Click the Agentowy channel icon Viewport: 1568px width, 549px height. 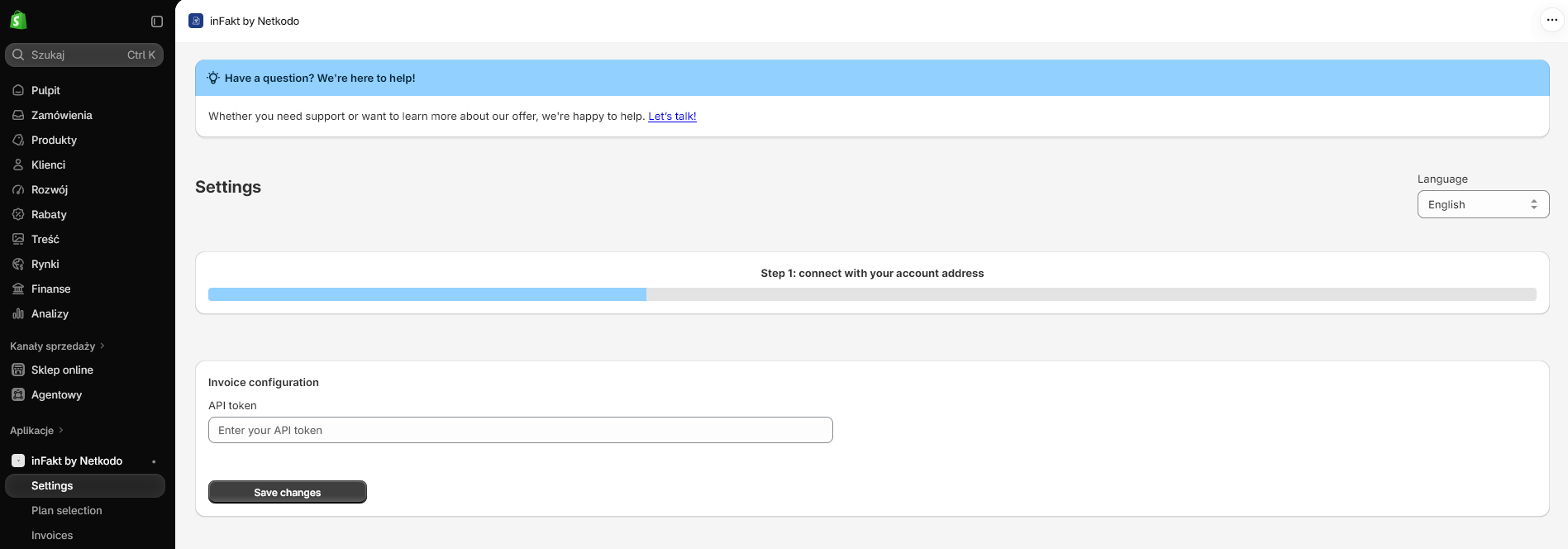tap(18, 394)
